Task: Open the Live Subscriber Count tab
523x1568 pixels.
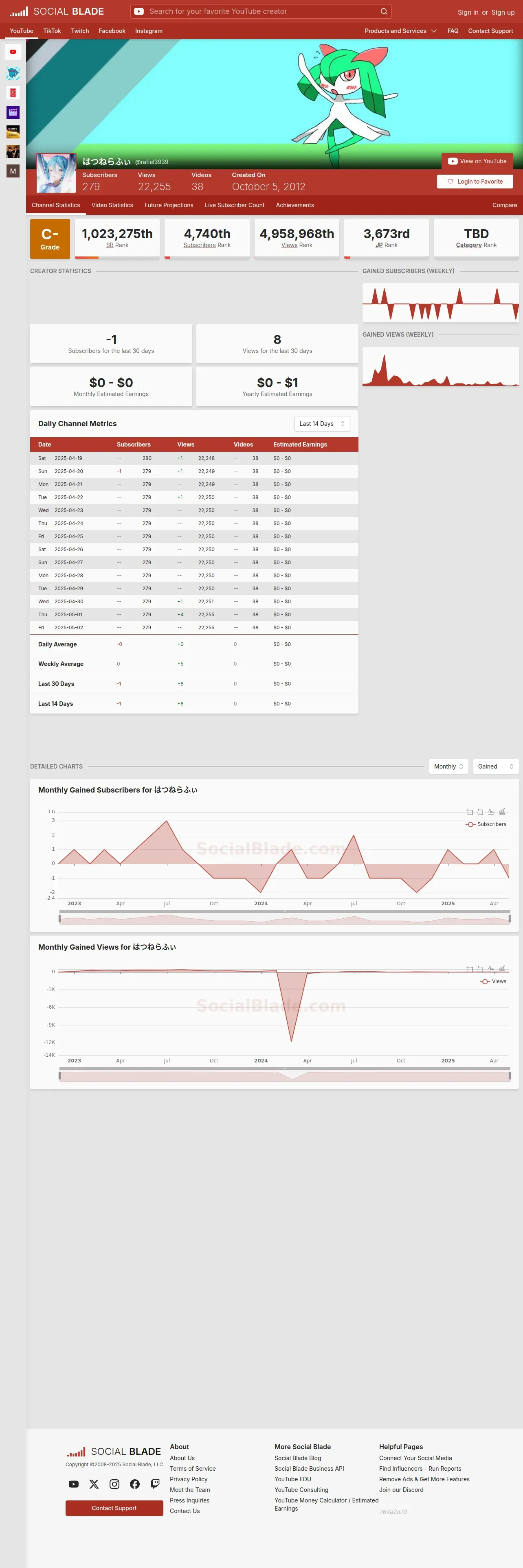Action: pos(234,205)
